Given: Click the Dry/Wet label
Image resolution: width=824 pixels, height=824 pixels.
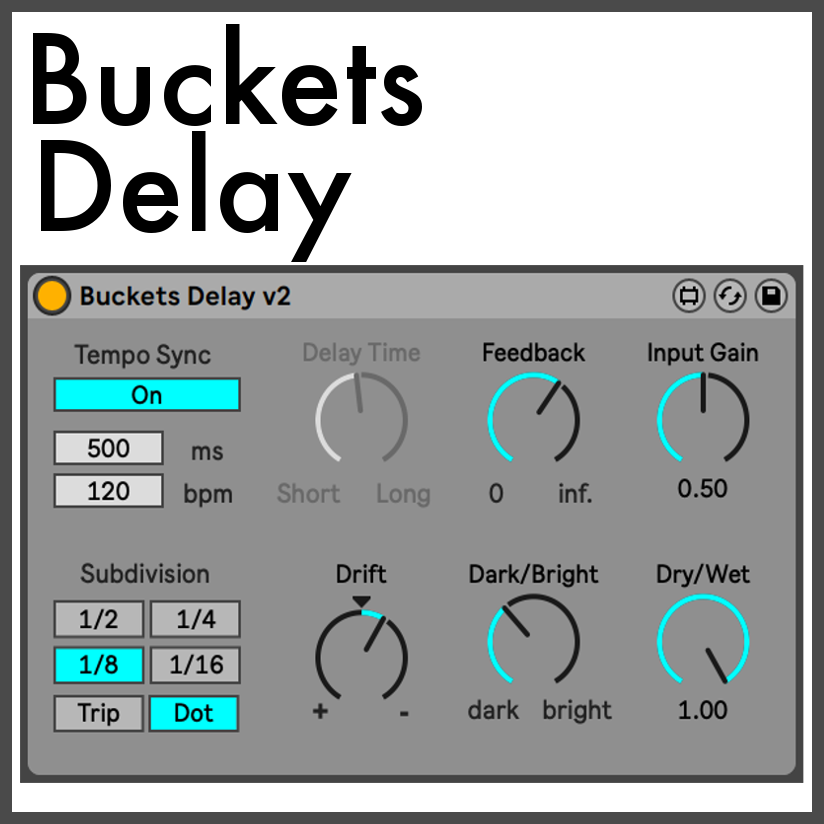Looking at the screenshot, I should (703, 574).
